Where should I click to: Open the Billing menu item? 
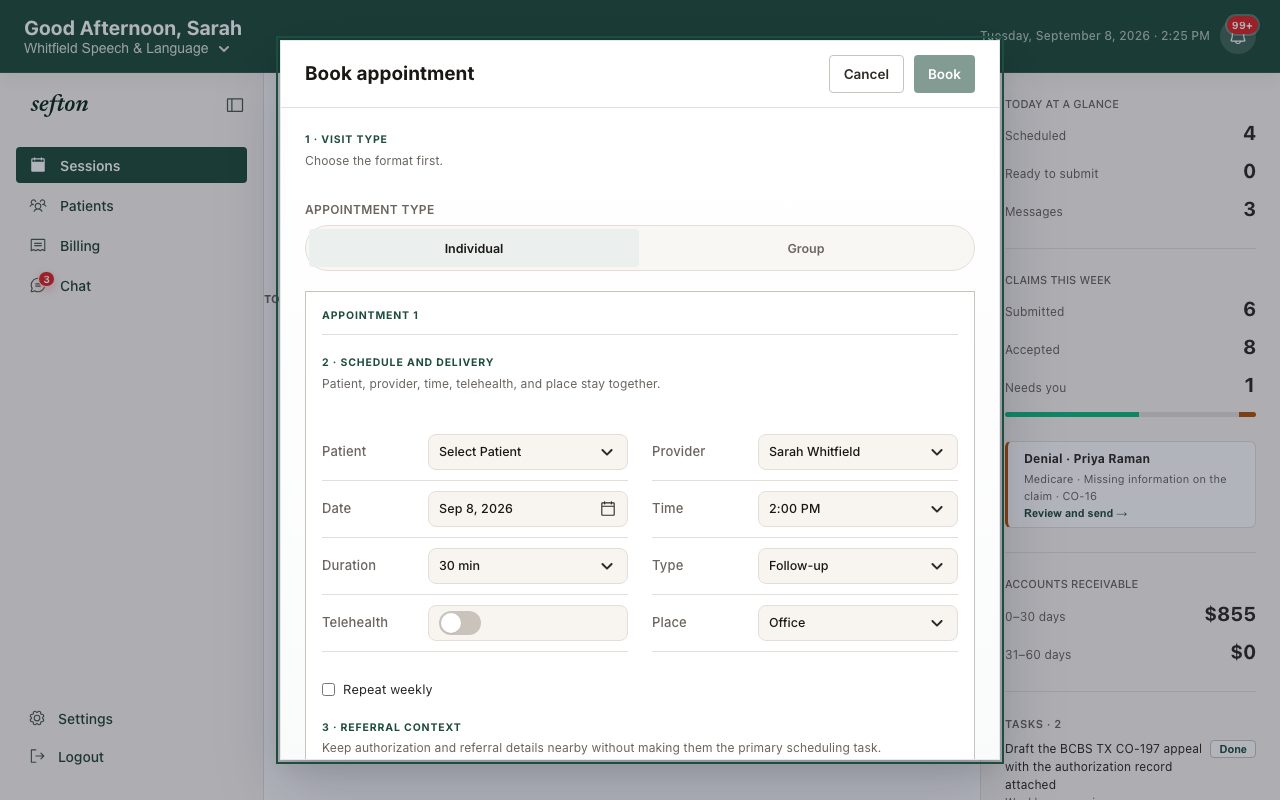tap(131, 245)
